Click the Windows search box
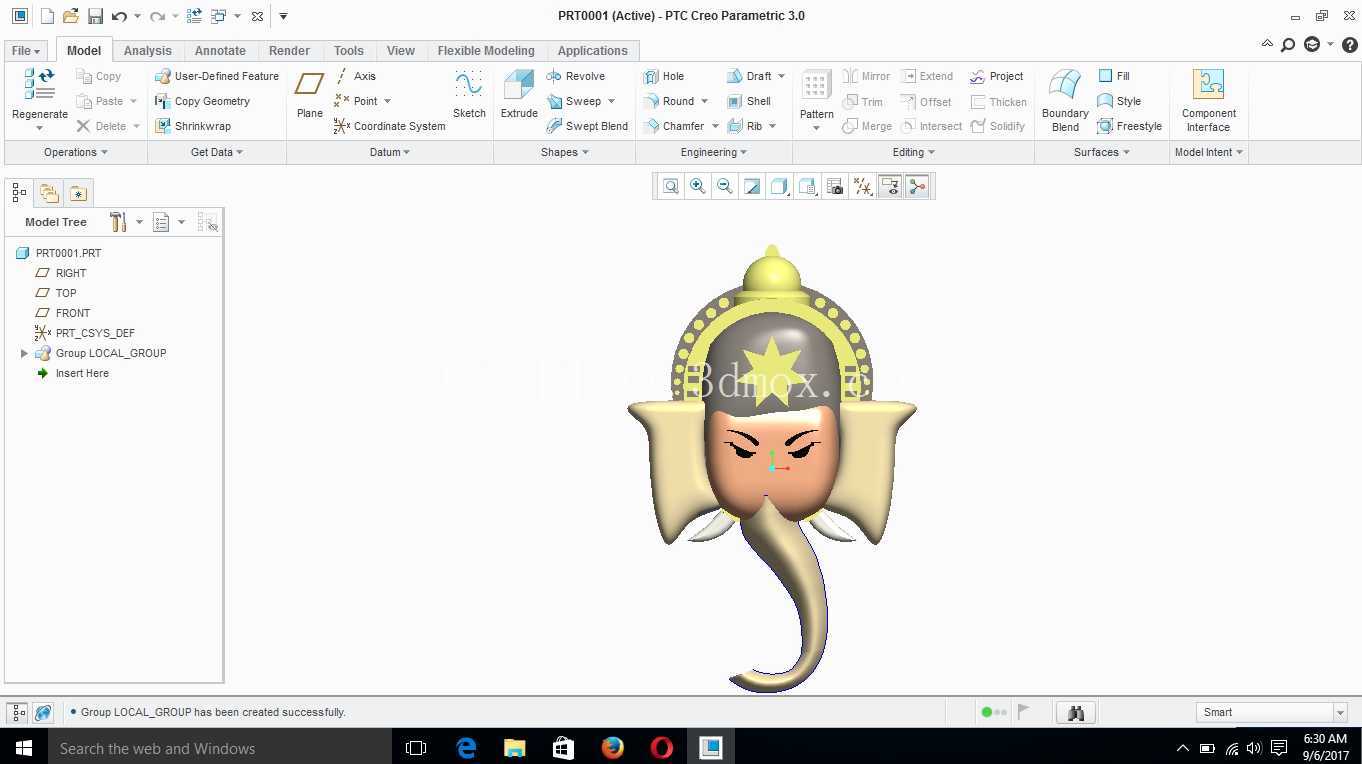 coord(219,748)
